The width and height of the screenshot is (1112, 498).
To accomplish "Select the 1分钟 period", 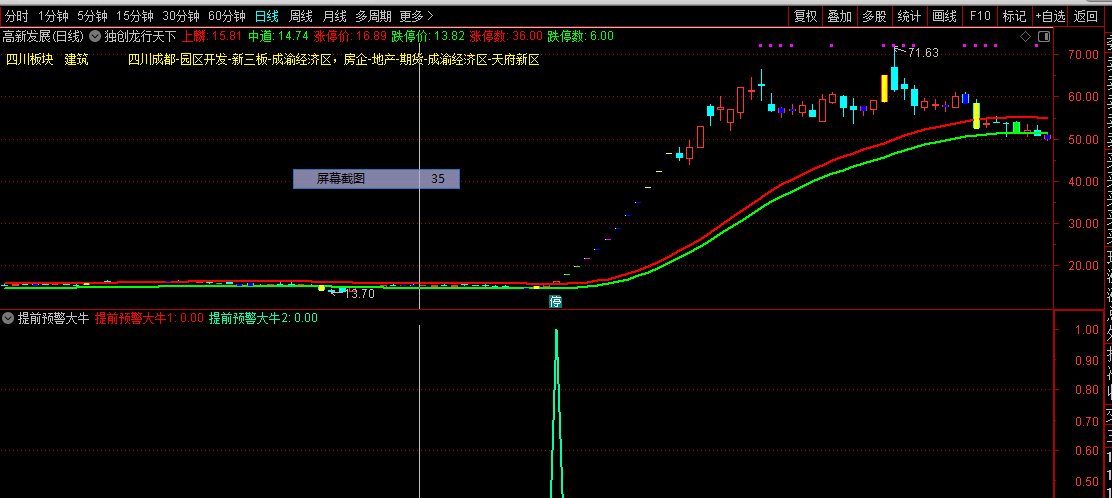I will pyautogui.click(x=52, y=16).
